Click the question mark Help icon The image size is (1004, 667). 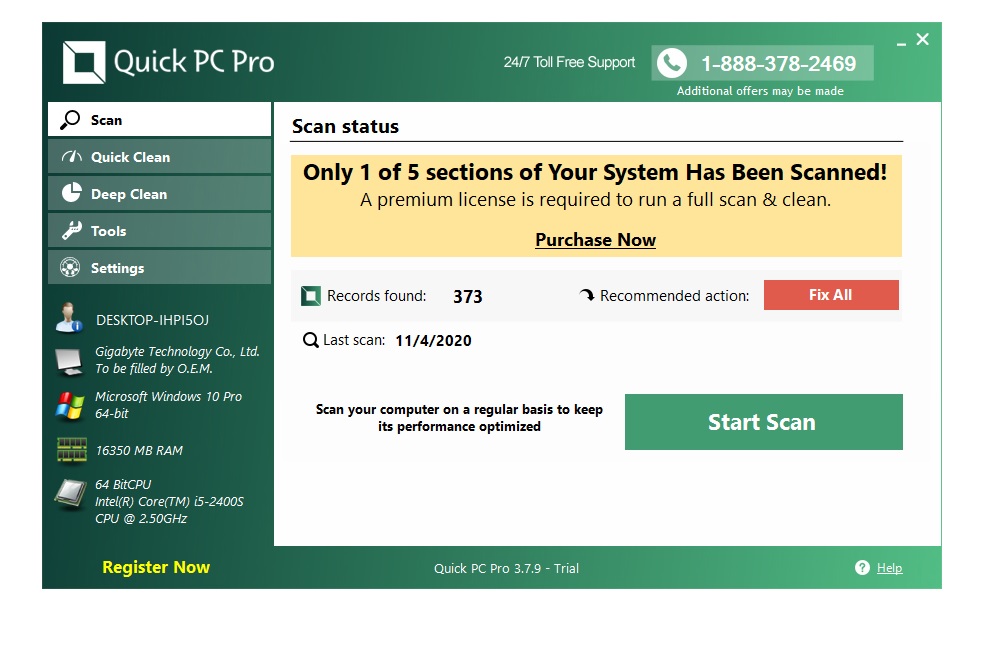(862, 568)
